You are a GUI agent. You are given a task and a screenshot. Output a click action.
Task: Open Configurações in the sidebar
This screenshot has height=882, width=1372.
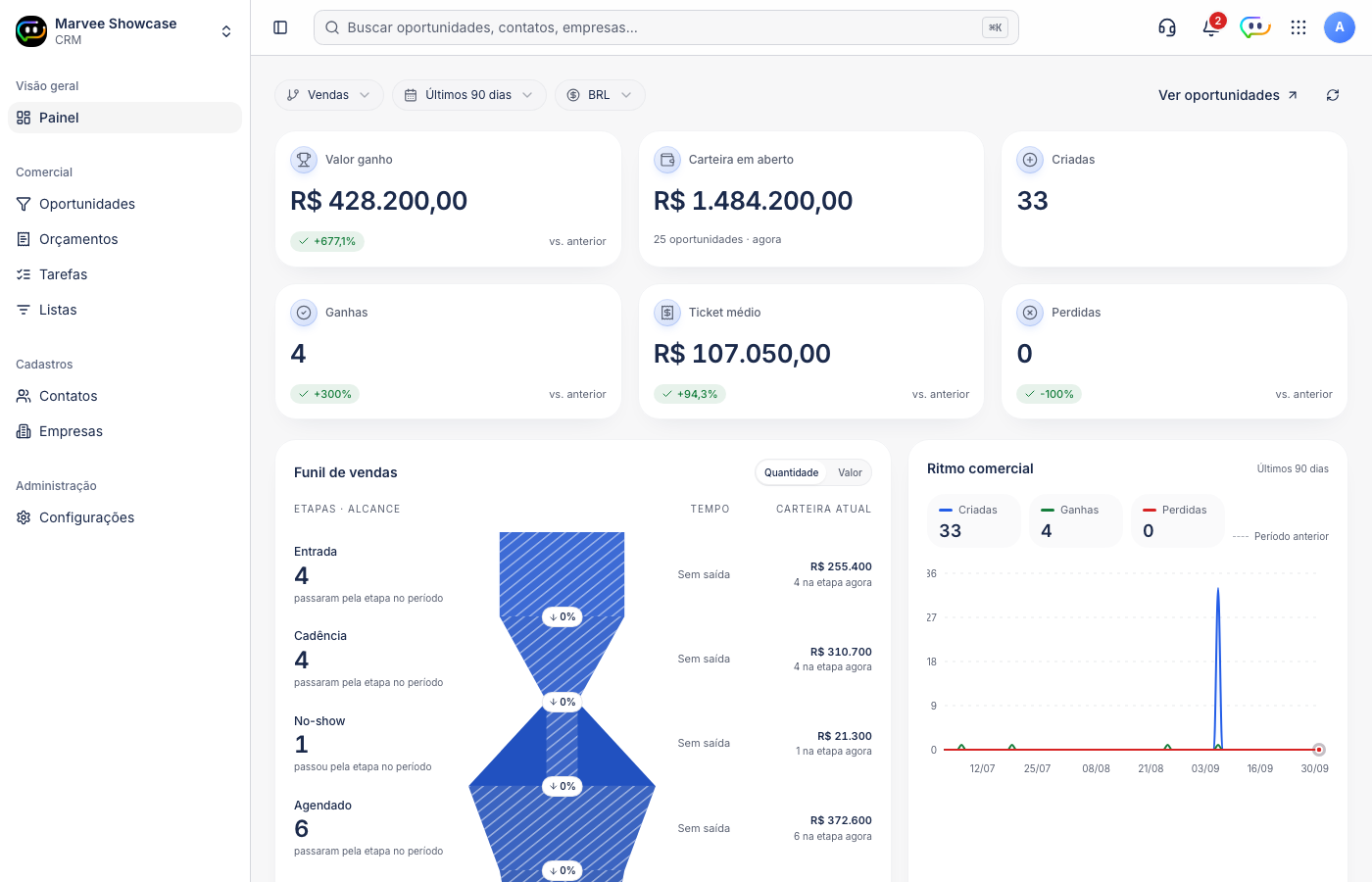[124, 517]
